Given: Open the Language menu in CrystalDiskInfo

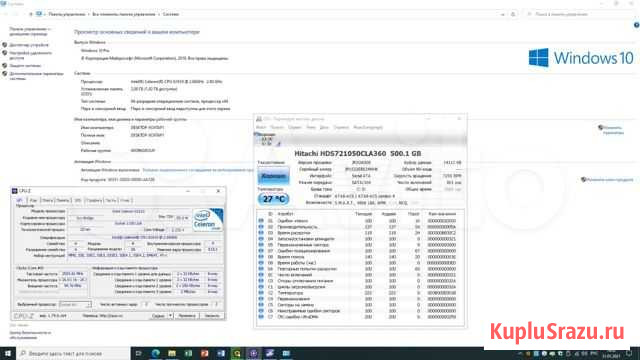Looking at the screenshot, I should (x=368, y=127).
